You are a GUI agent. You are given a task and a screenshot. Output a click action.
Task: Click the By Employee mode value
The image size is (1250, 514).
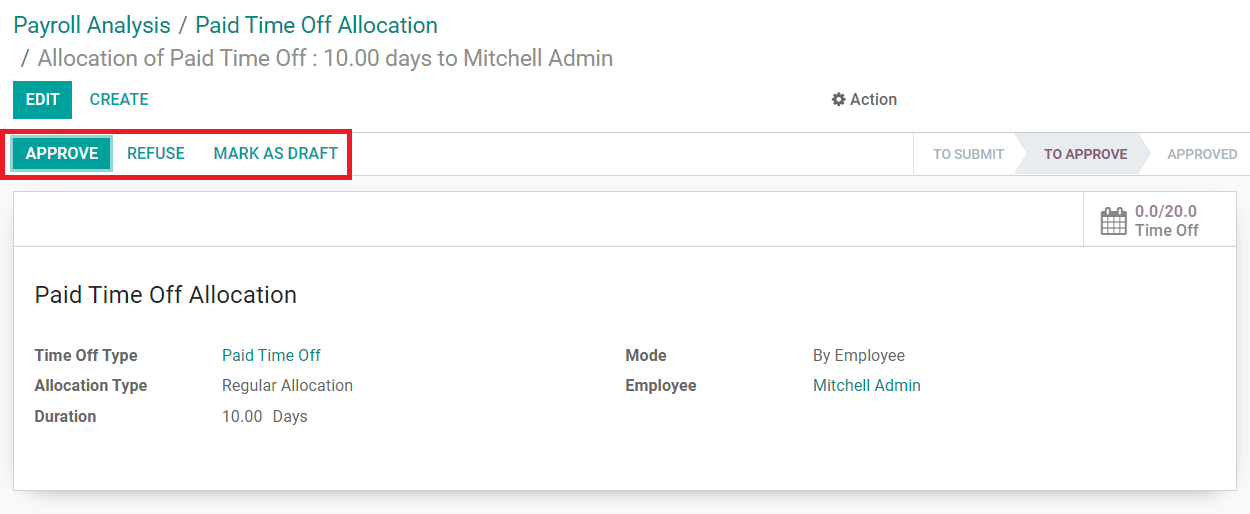[859, 355]
